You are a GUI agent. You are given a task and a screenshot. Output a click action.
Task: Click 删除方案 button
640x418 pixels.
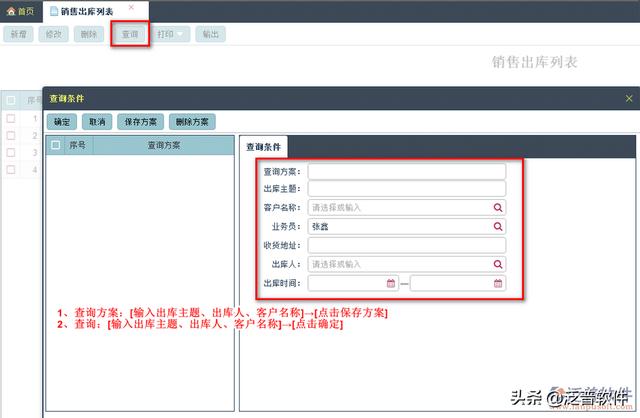[x=192, y=122]
